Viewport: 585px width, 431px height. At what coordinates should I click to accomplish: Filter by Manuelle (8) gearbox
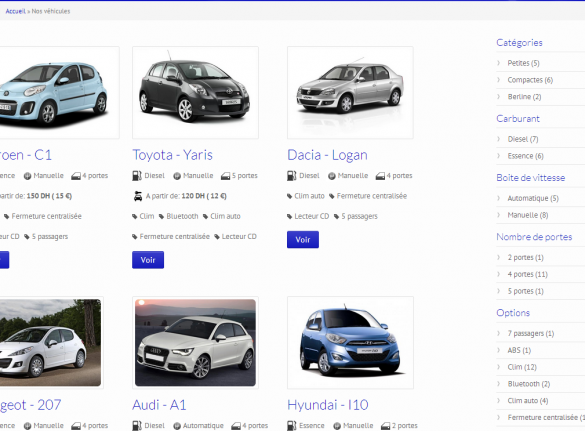click(x=528, y=215)
